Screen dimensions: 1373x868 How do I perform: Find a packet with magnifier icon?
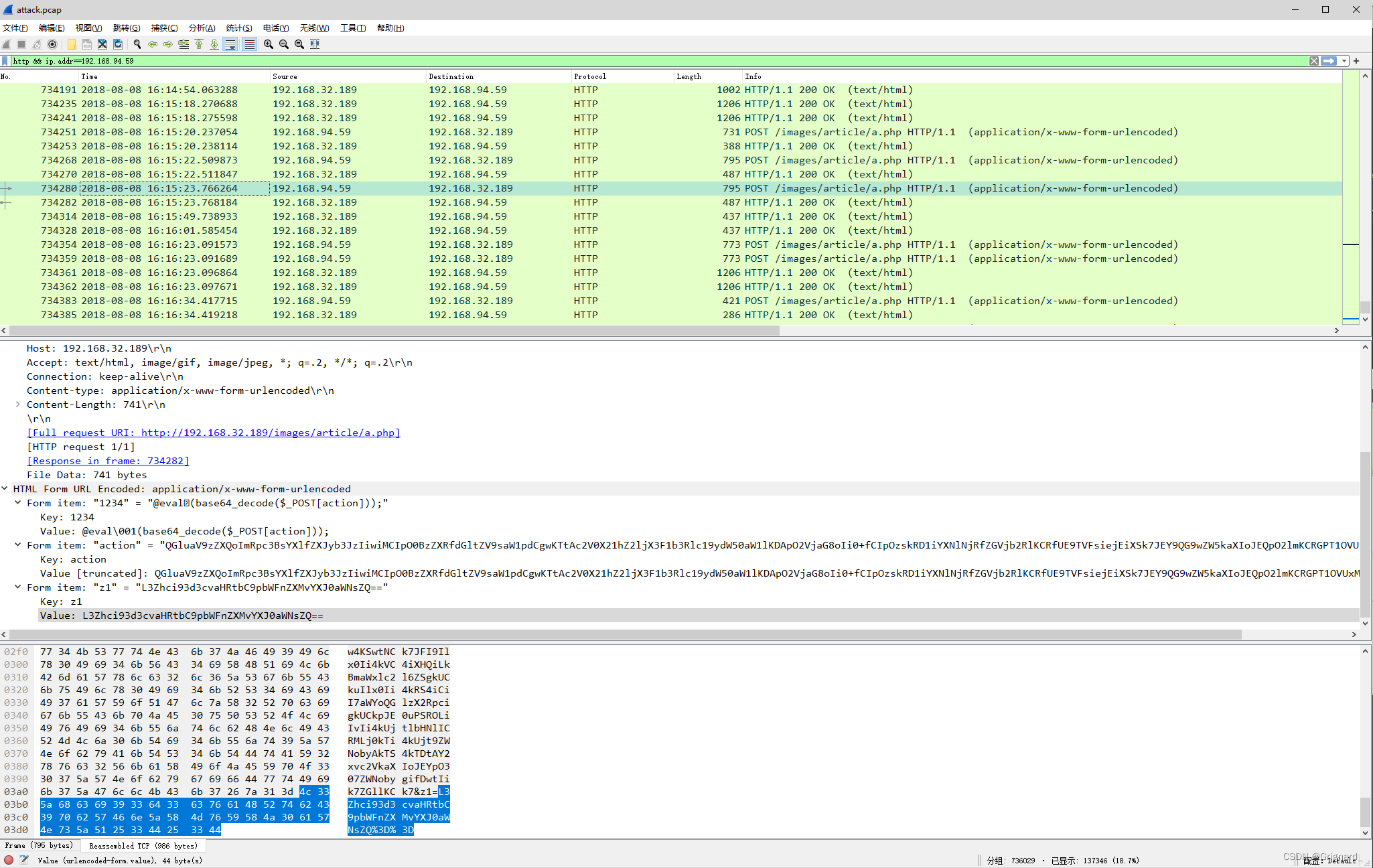pos(137,44)
